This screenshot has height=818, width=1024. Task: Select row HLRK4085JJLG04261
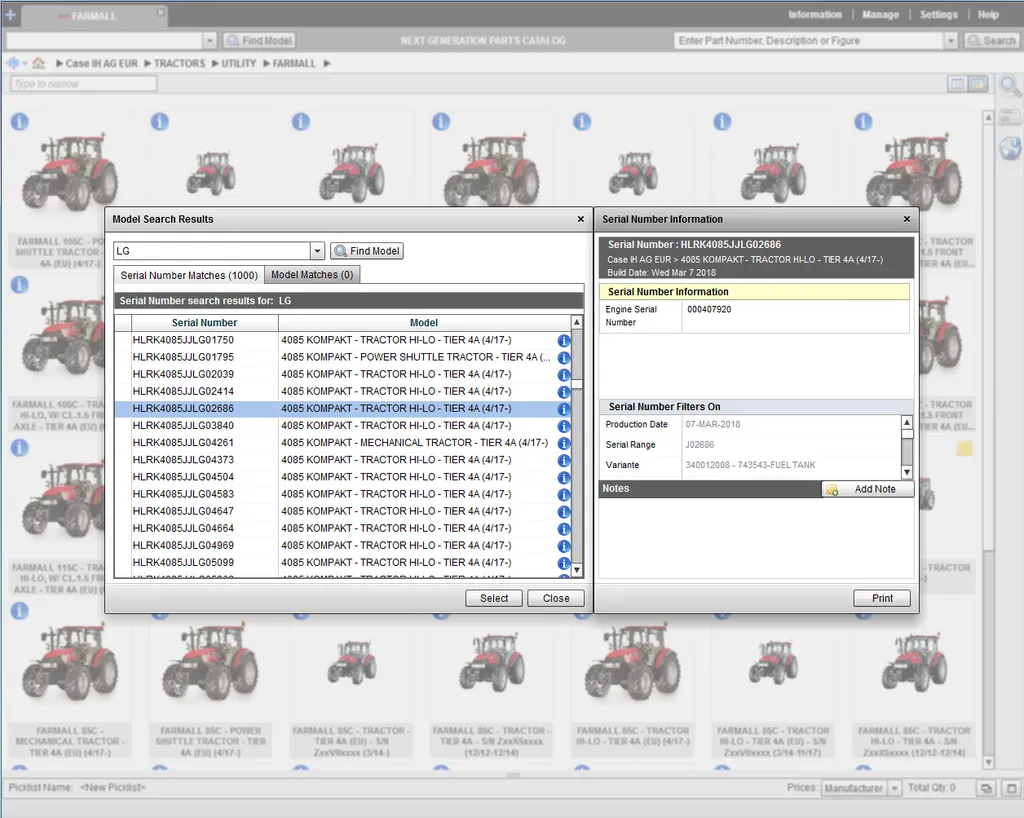342,443
